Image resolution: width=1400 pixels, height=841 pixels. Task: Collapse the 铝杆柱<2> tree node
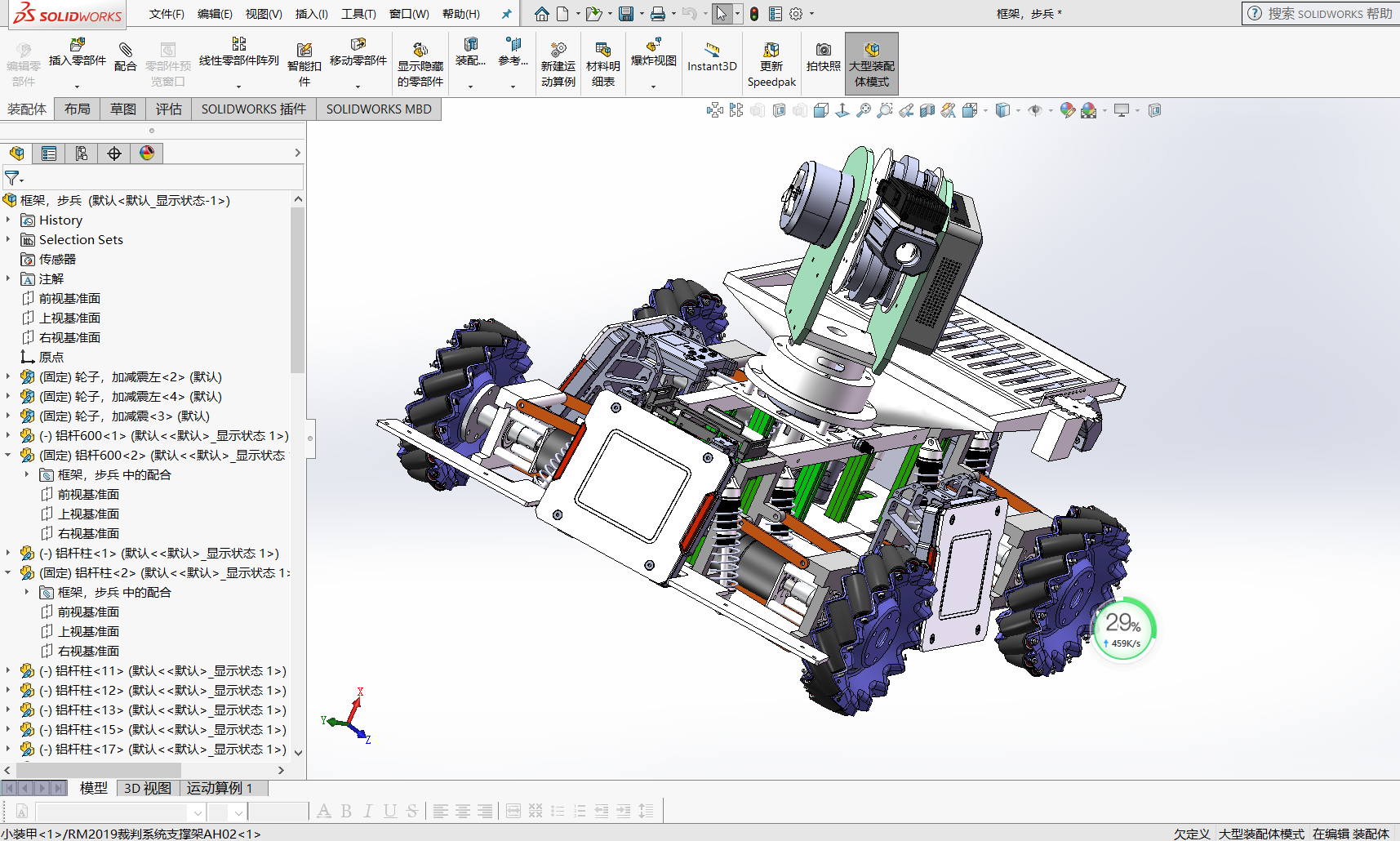click(x=8, y=572)
